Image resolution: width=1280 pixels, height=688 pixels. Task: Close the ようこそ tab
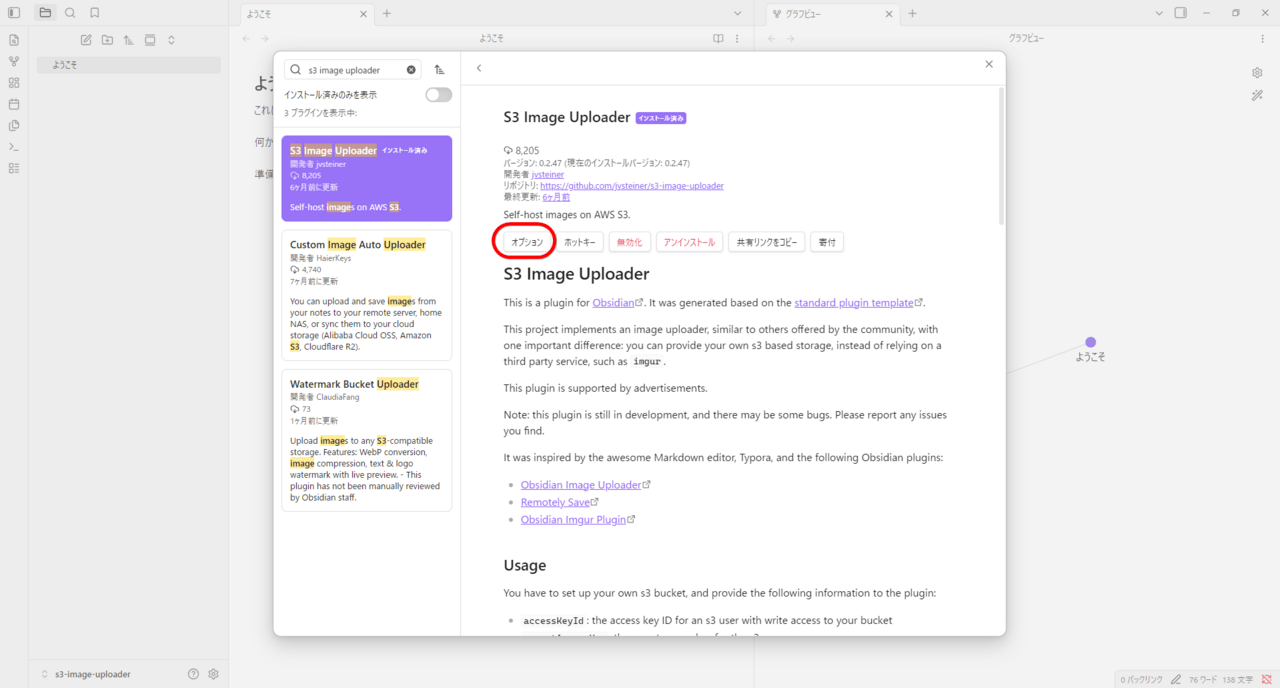[364, 14]
